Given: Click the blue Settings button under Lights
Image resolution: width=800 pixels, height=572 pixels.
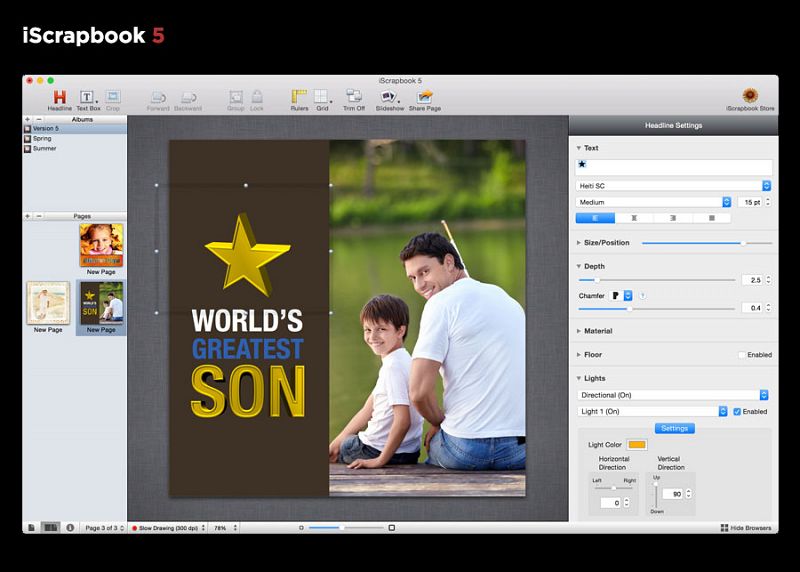Looking at the screenshot, I should coord(674,428).
